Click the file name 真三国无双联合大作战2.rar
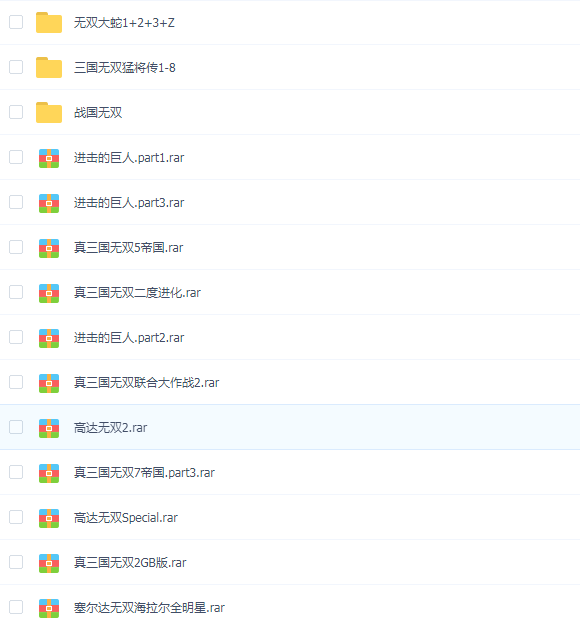 pos(146,382)
